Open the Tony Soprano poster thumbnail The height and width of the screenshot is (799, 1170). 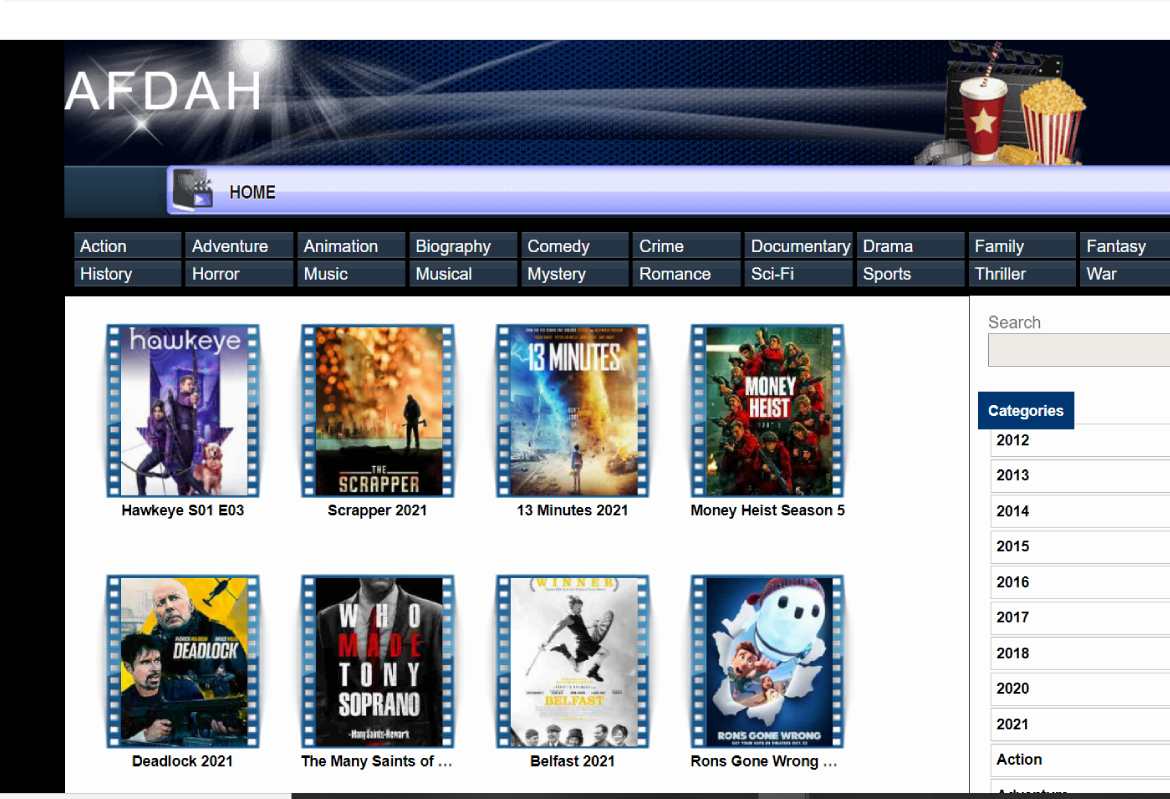pyautogui.click(x=378, y=661)
